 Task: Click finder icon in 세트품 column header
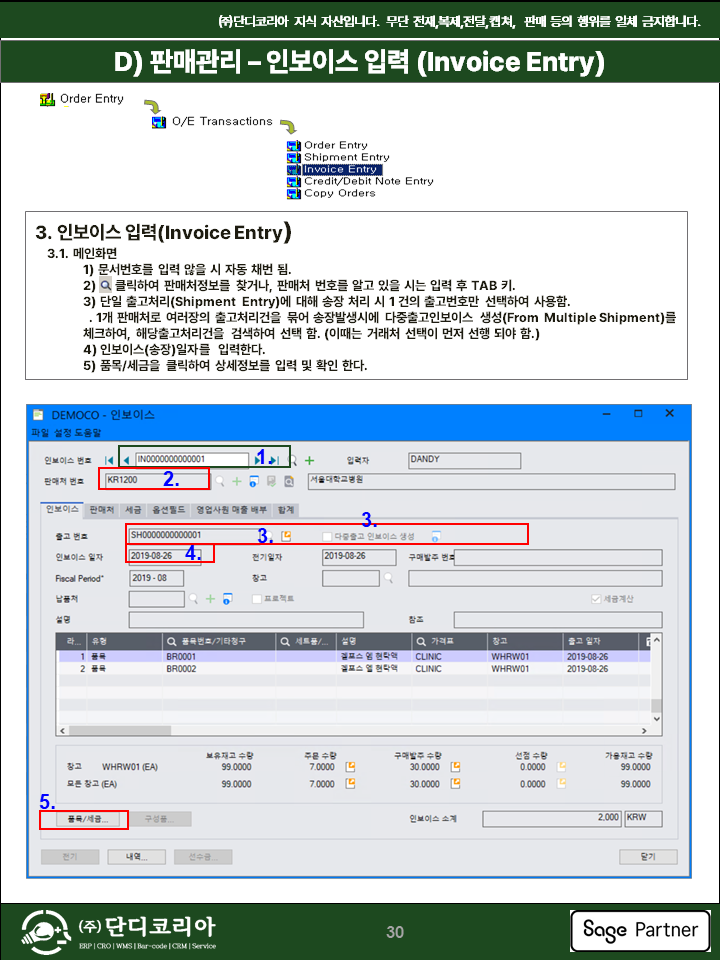(285, 641)
